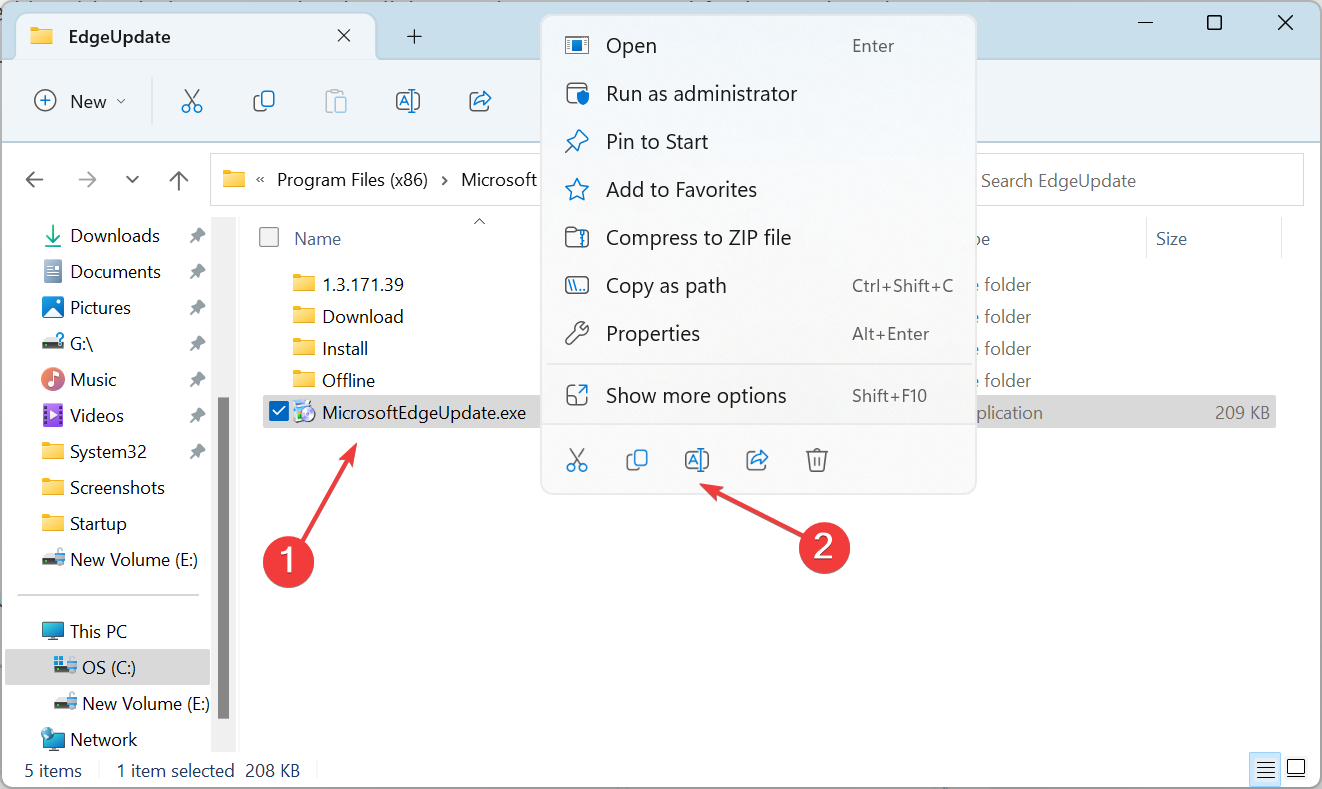Open the New dropdown menu
Image resolution: width=1322 pixels, height=789 pixels.
80,101
